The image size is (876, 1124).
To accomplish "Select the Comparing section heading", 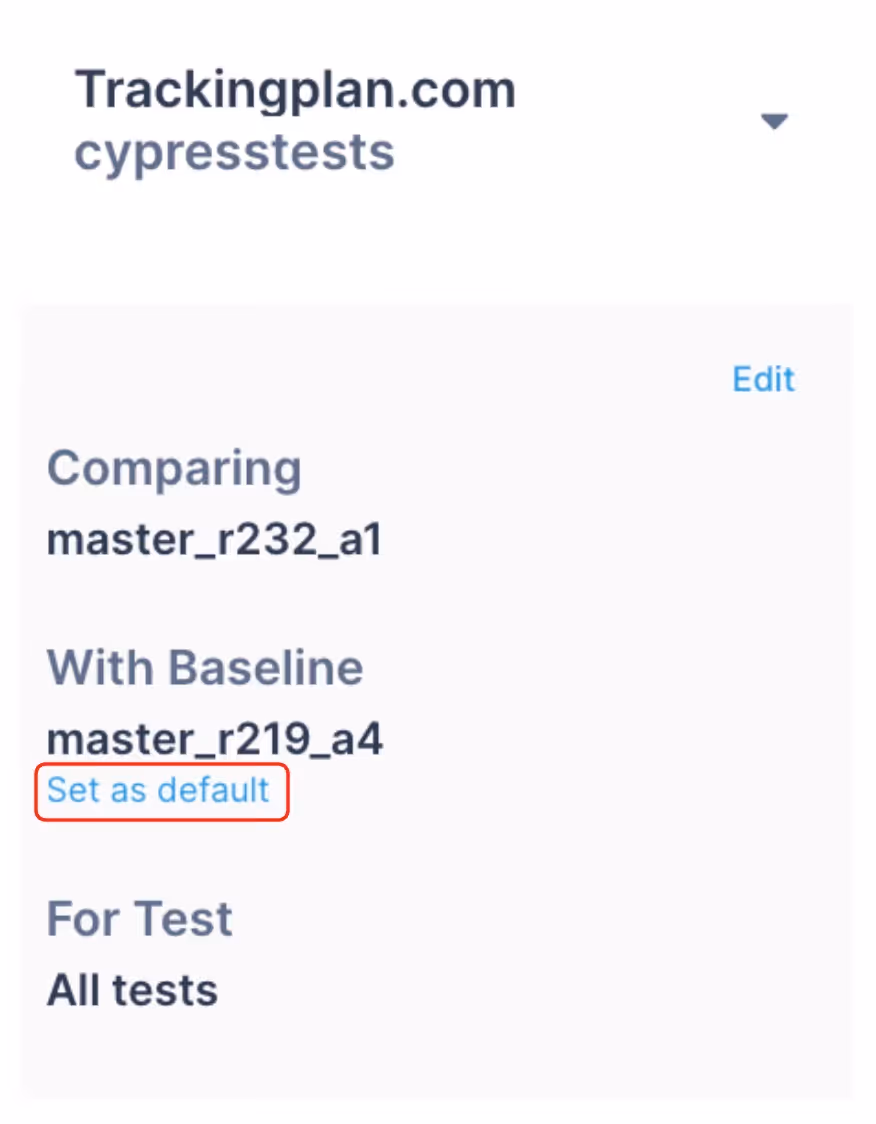I will (174, 467).
